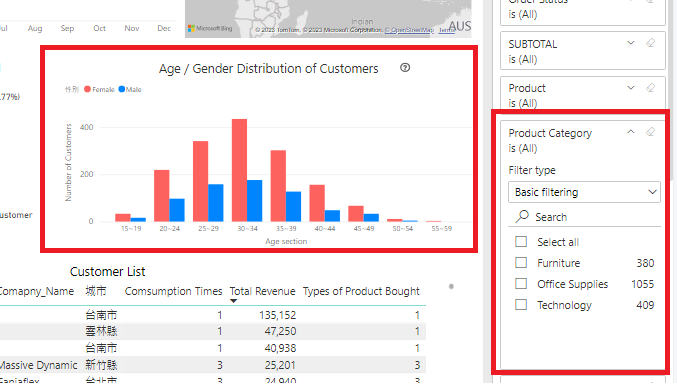Collapse the Product Category filter card
The height and width of the screenshot is (384, 677).
tap(631, 132)
